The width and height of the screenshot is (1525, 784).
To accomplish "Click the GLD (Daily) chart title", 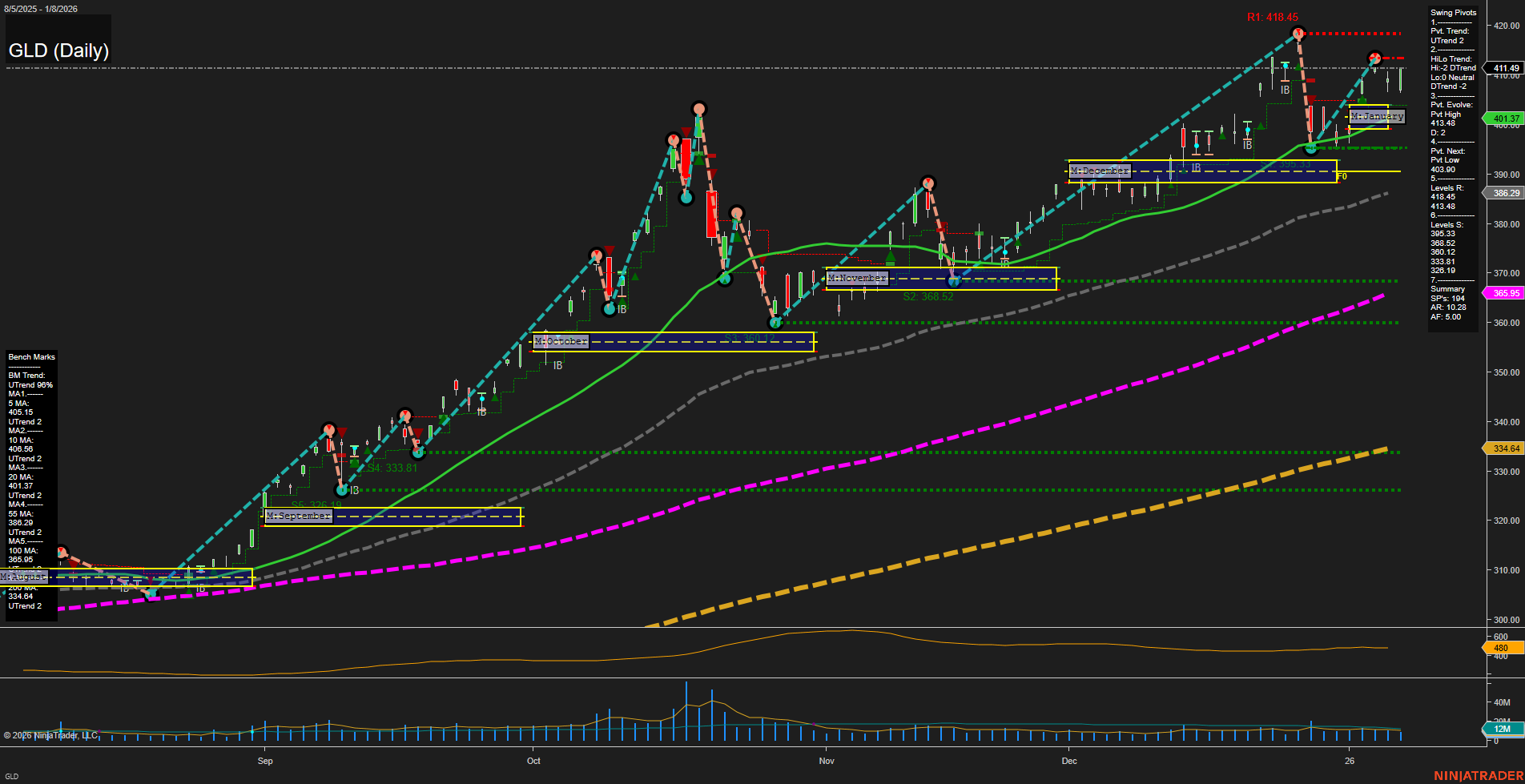I will pos(58,50).
